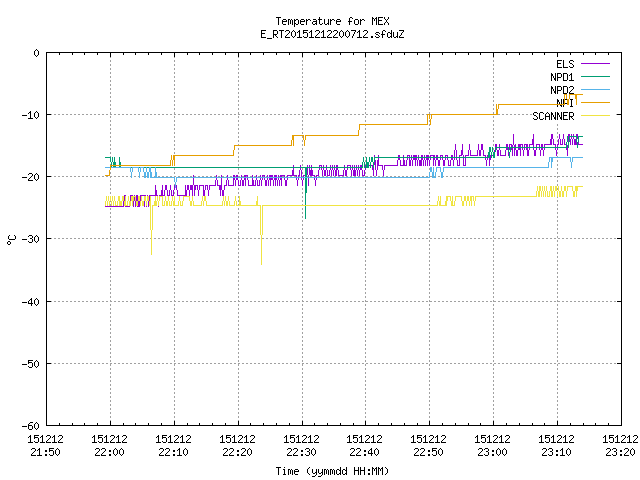Image resolution: width=640 pixels, height=480 pixels.
Task: Click the y-axis label -40
Action: pos(31,302)
